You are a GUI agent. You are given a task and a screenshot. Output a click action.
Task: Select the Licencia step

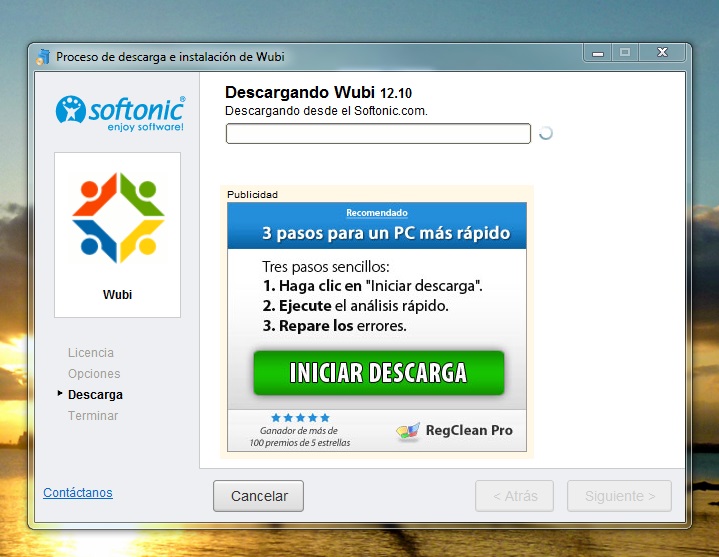point(91,353)
